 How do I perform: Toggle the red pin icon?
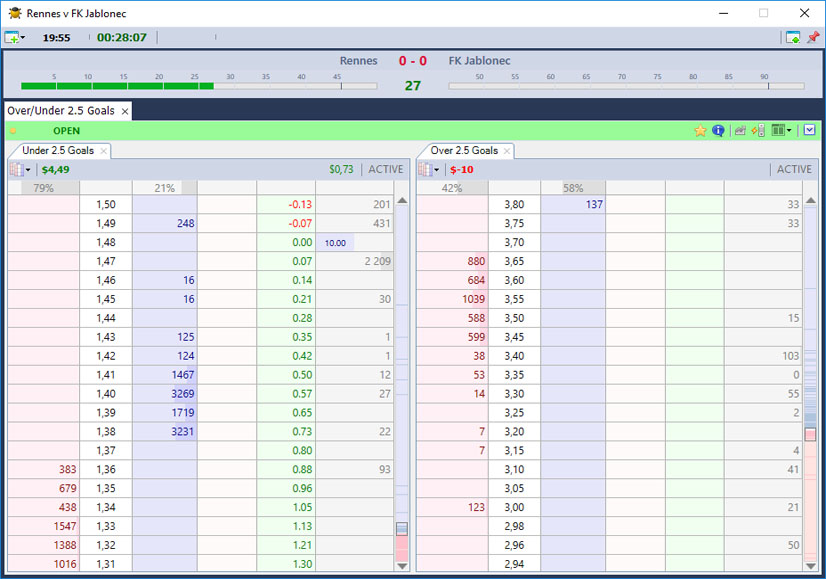pos(813,37)
